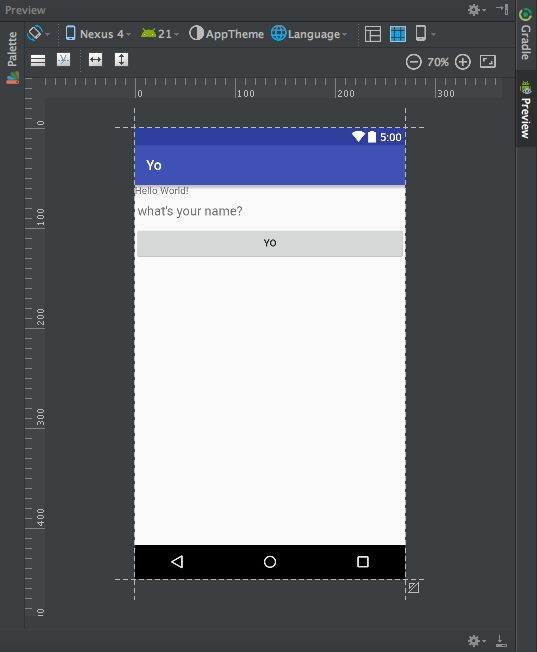Click the wifi signal status icon
The image size is (537, 652).
358,137
